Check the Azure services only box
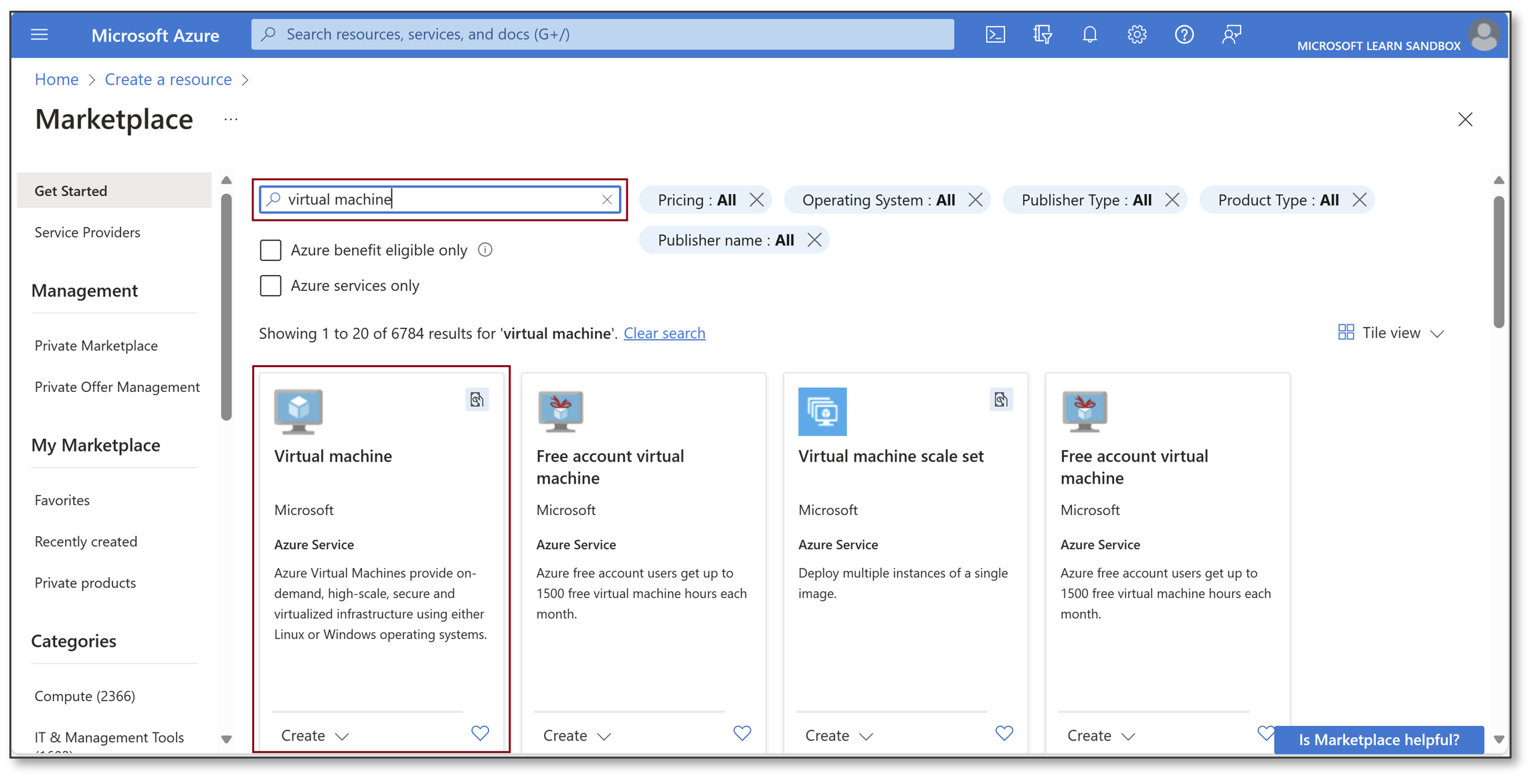1539x784 pixels. click(270, 286)
